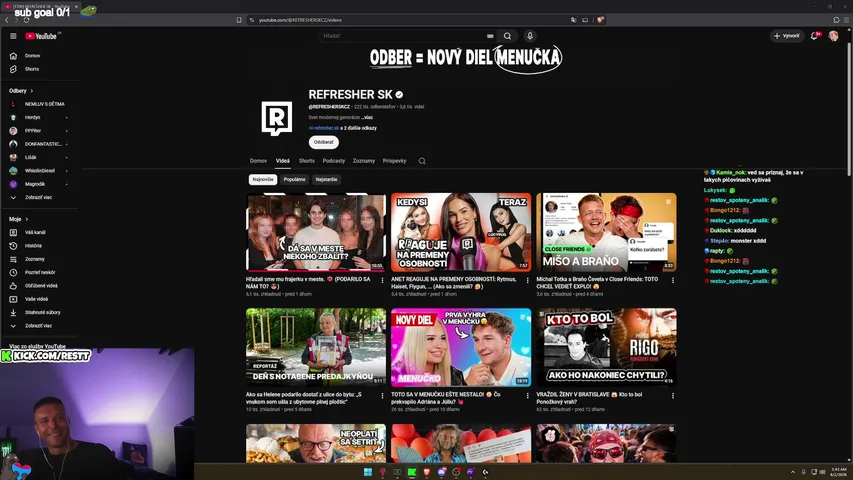Open Vaše videá in the sidebar
The height and width of the screenshot is (480, 853).
pyautogui.click(x=38, y=299)
